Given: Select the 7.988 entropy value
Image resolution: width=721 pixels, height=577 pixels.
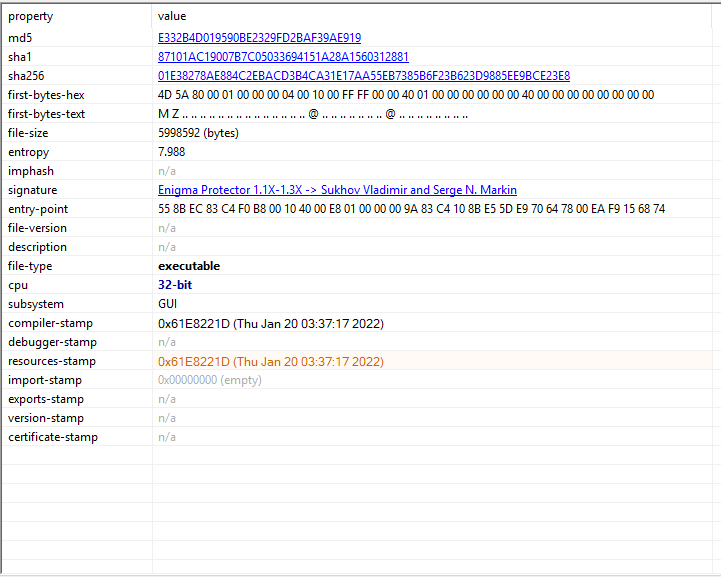Looking at the screenshot, I should [x=172, y=152].
